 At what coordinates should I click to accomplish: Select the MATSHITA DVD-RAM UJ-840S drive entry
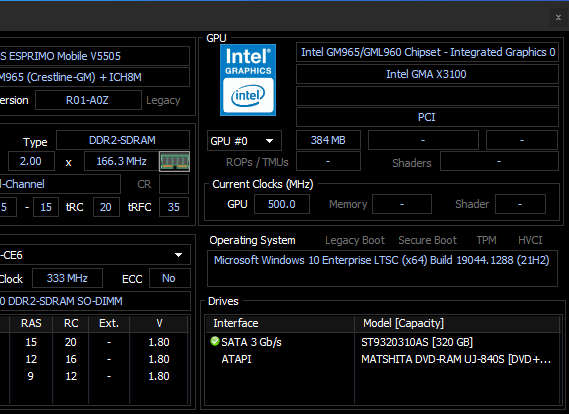(456, 359)
